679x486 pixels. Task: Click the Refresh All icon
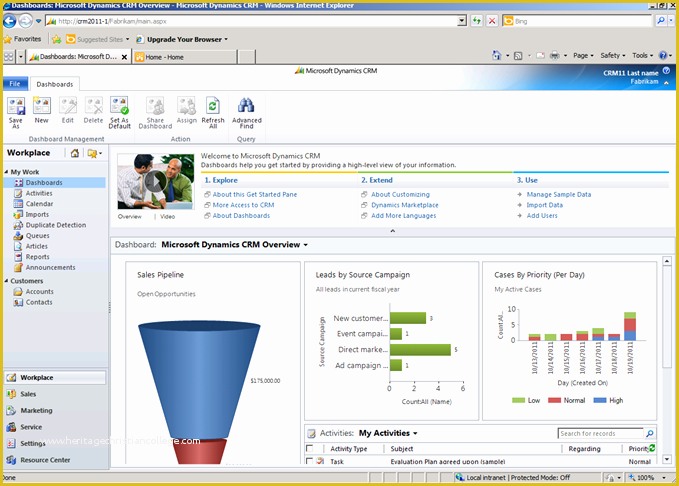[213, 106]
